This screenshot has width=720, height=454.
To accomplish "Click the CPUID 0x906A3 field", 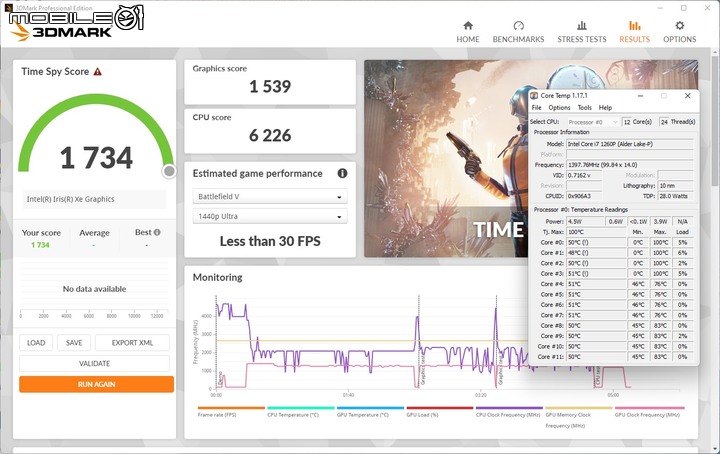I will pos(584,196).
